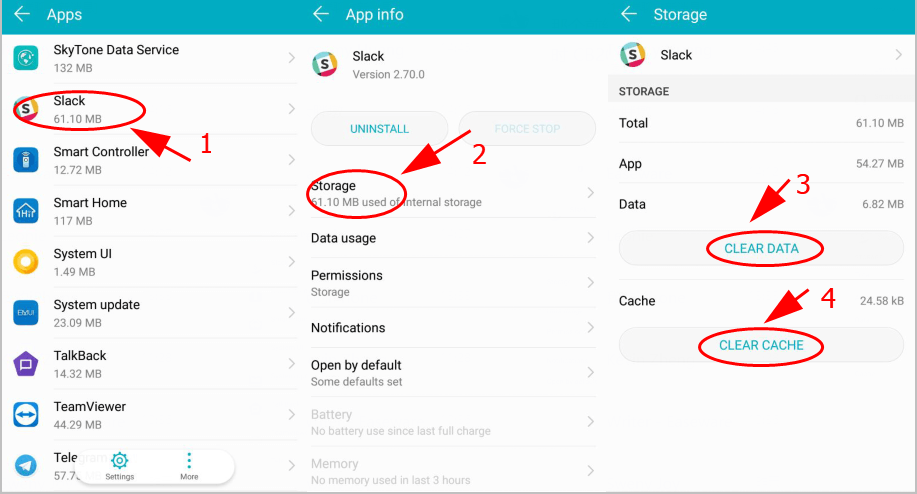Select the Smart Controller app icon
917x494 pixels.
26,160
